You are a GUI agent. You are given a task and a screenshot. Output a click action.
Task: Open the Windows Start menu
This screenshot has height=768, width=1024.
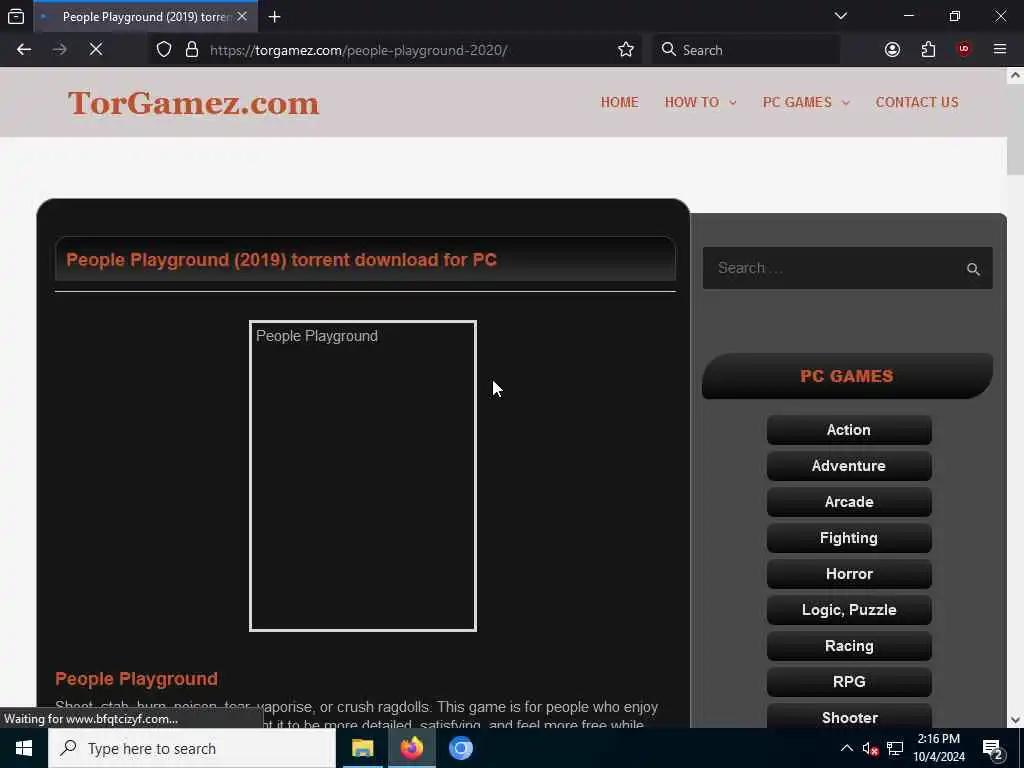24,748
